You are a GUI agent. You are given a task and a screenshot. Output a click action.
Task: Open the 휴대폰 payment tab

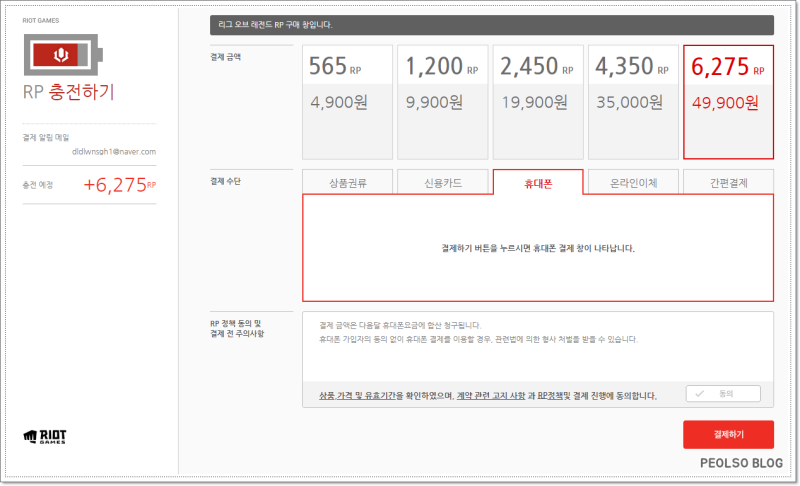[x=538, y=182]
